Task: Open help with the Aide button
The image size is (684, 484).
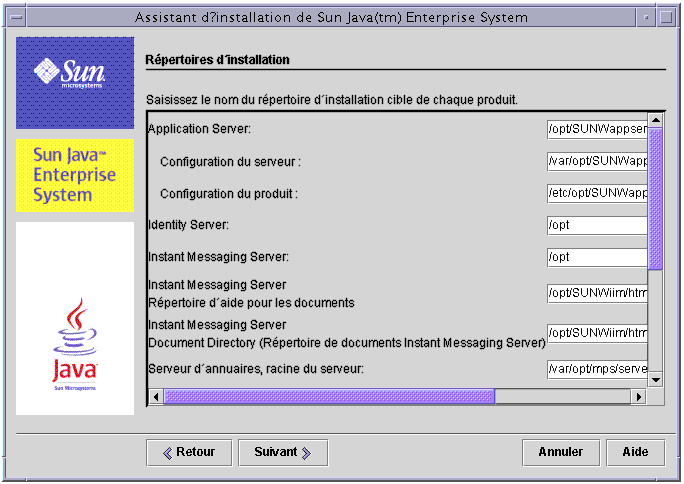Action: coord(635,453)
